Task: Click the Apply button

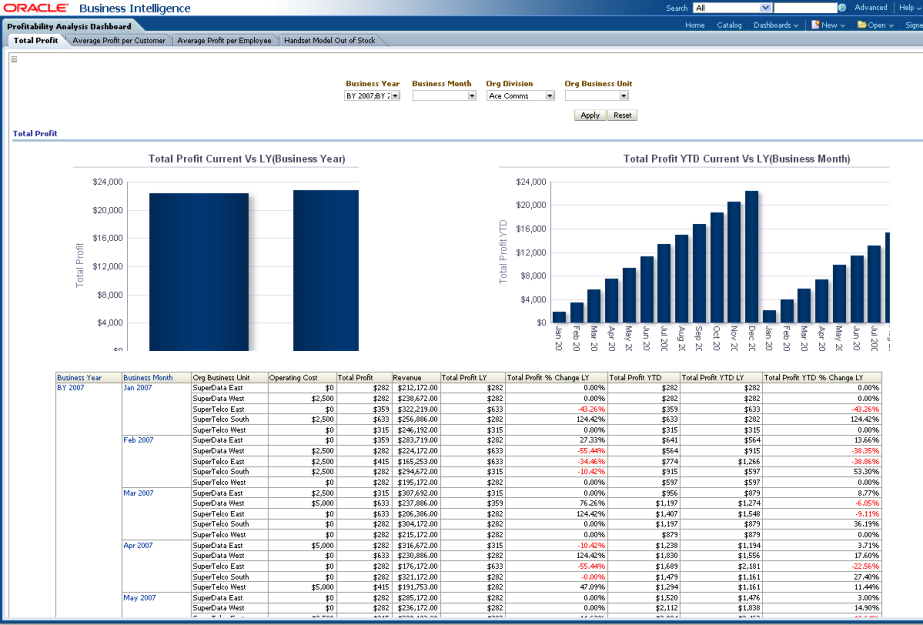Action: pos(590,115)
